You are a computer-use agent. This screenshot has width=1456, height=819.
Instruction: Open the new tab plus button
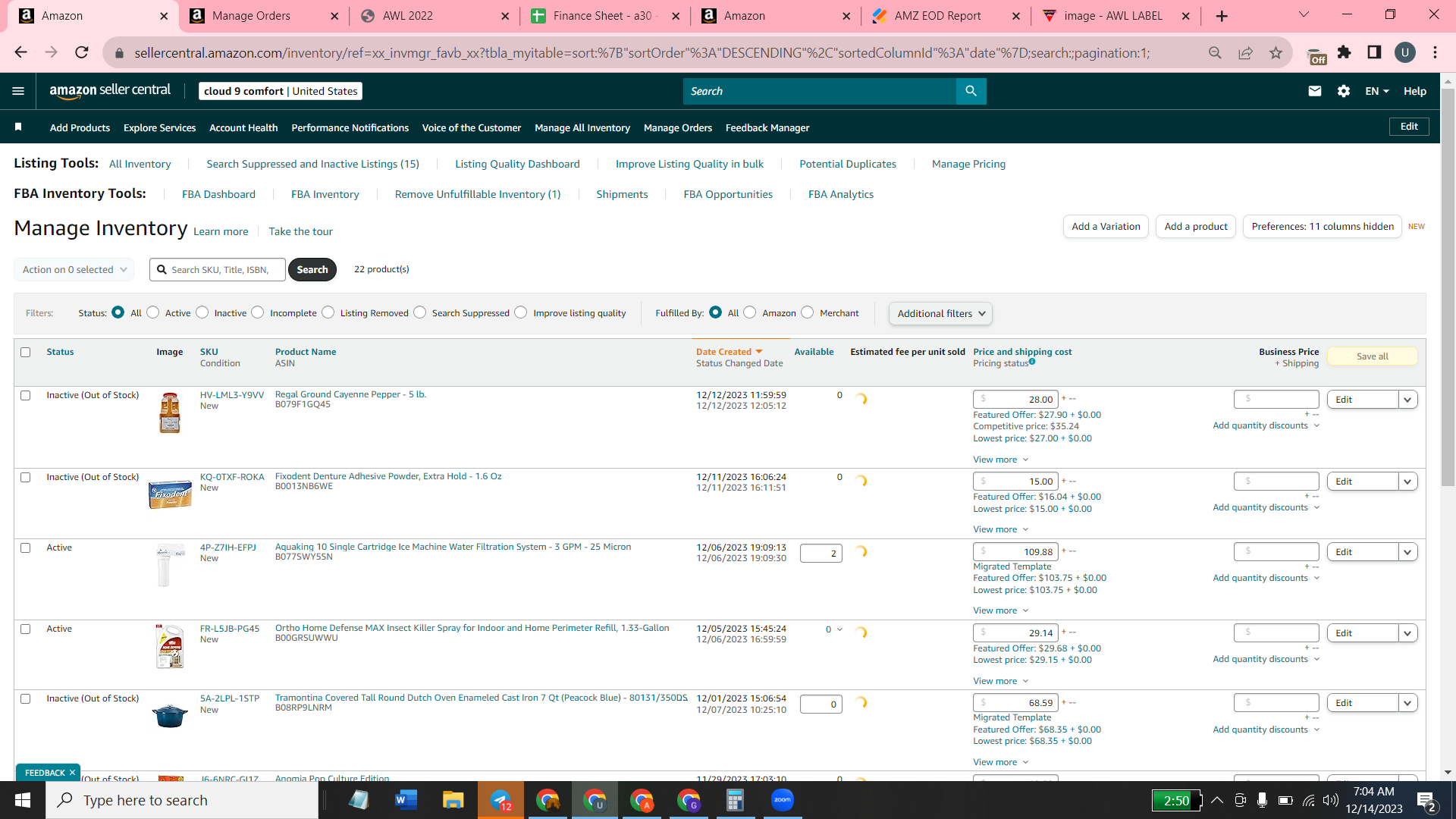click(x=1222, y=16)
